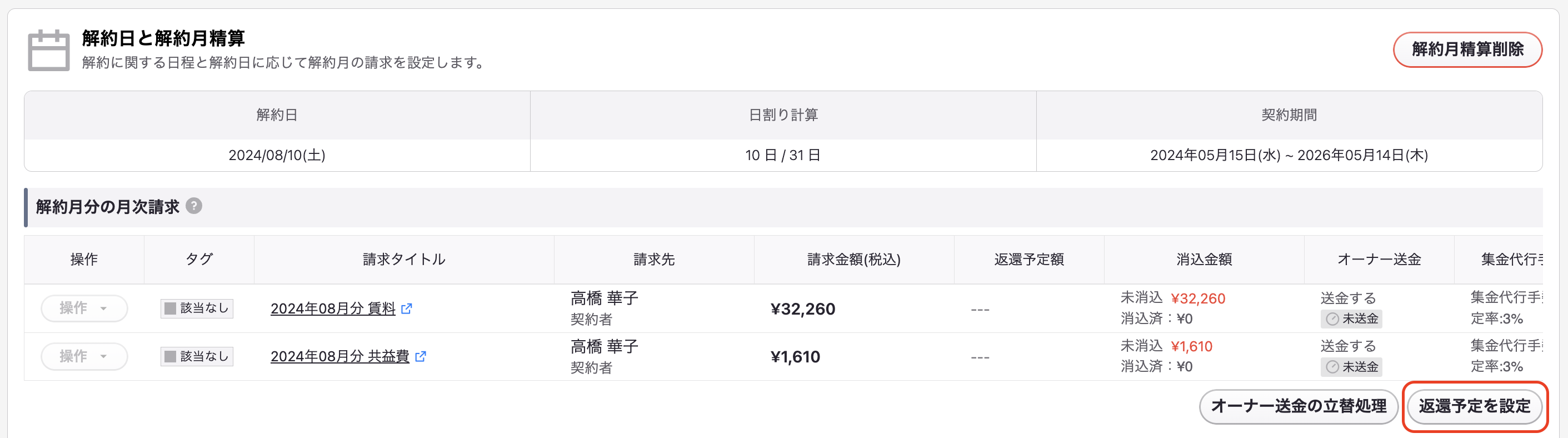Click the 請求金額(税込) column header

point(853,260)
